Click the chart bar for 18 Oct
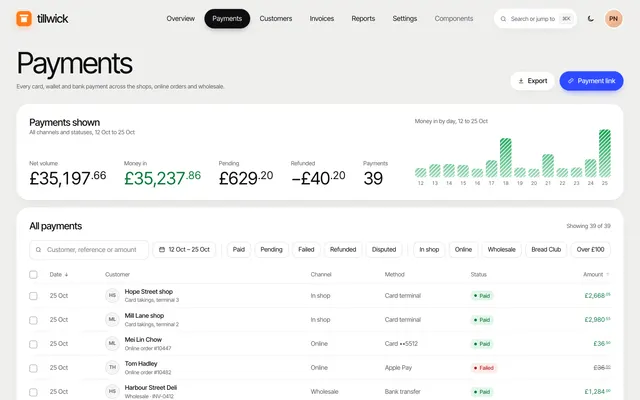The height and width of the screenshot is (400, 640). click(x=506, y=158)
